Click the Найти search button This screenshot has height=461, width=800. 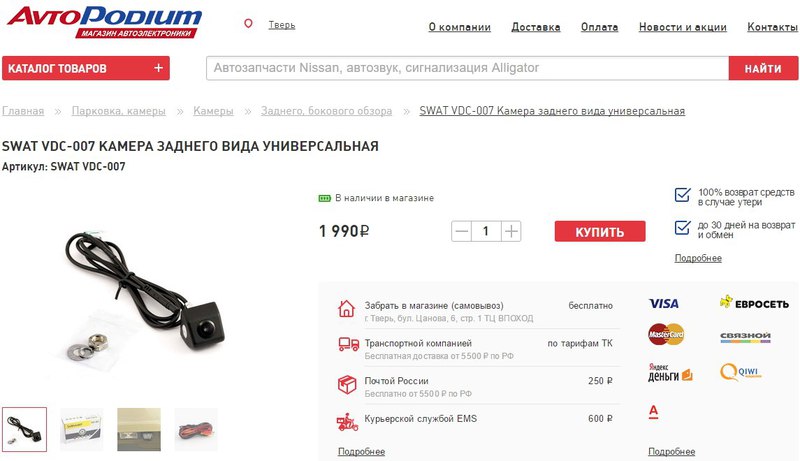point(763,68)
